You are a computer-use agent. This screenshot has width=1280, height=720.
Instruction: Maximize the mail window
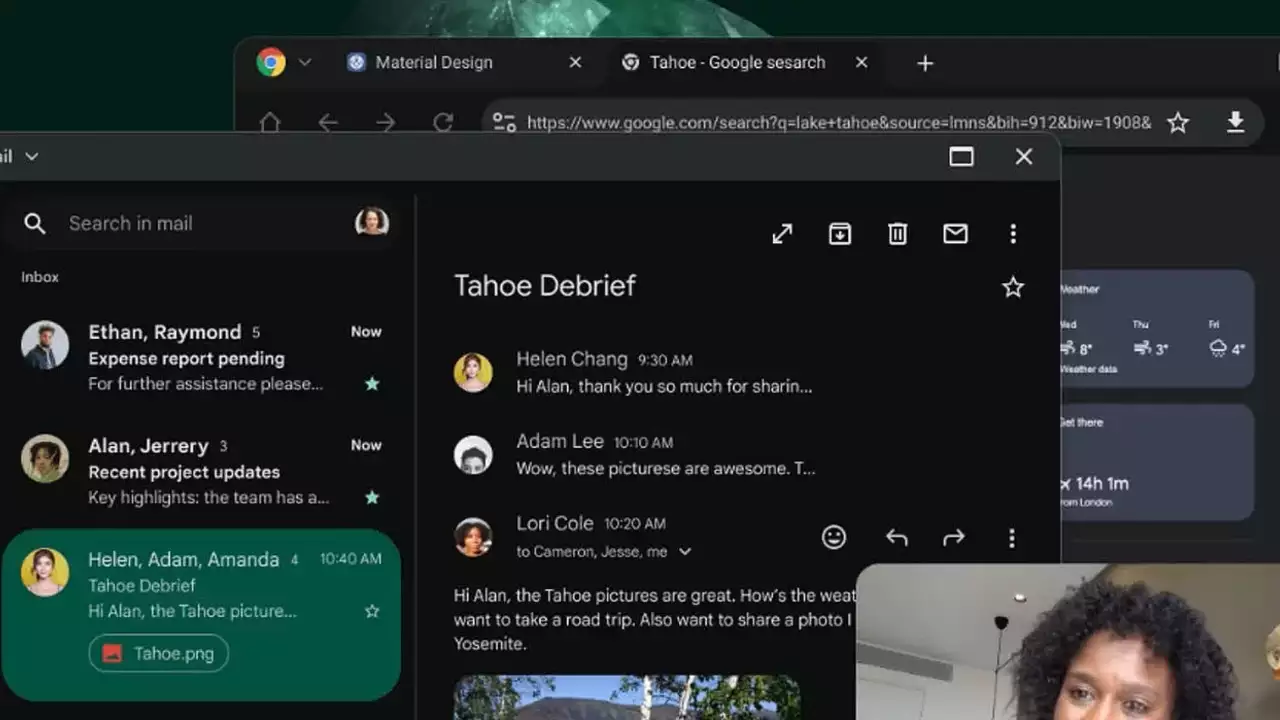click(x=961, y=156)
